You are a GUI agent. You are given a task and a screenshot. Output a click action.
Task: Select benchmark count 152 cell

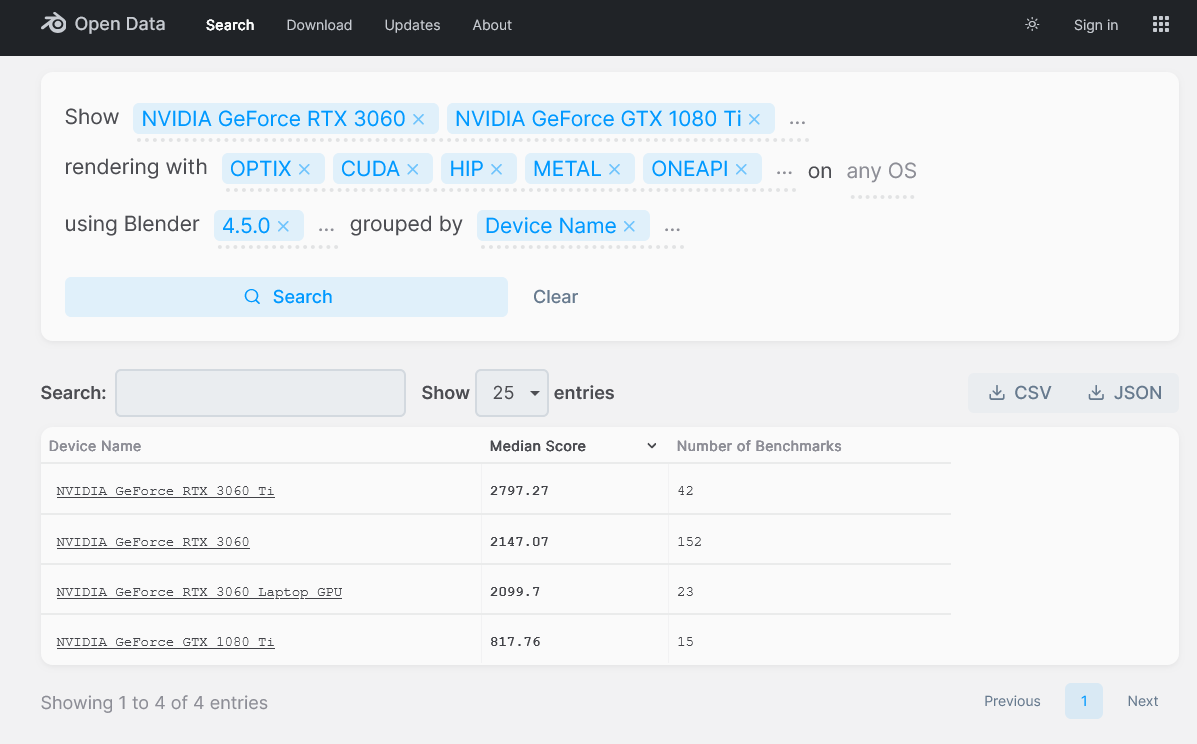click(689, 542)
